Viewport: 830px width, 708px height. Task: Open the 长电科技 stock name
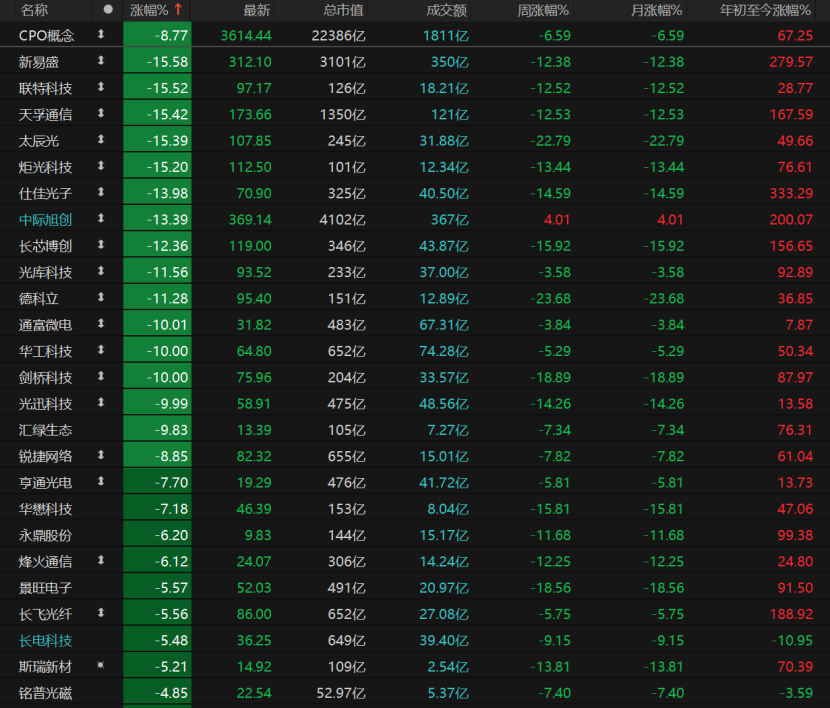(45, 639)
